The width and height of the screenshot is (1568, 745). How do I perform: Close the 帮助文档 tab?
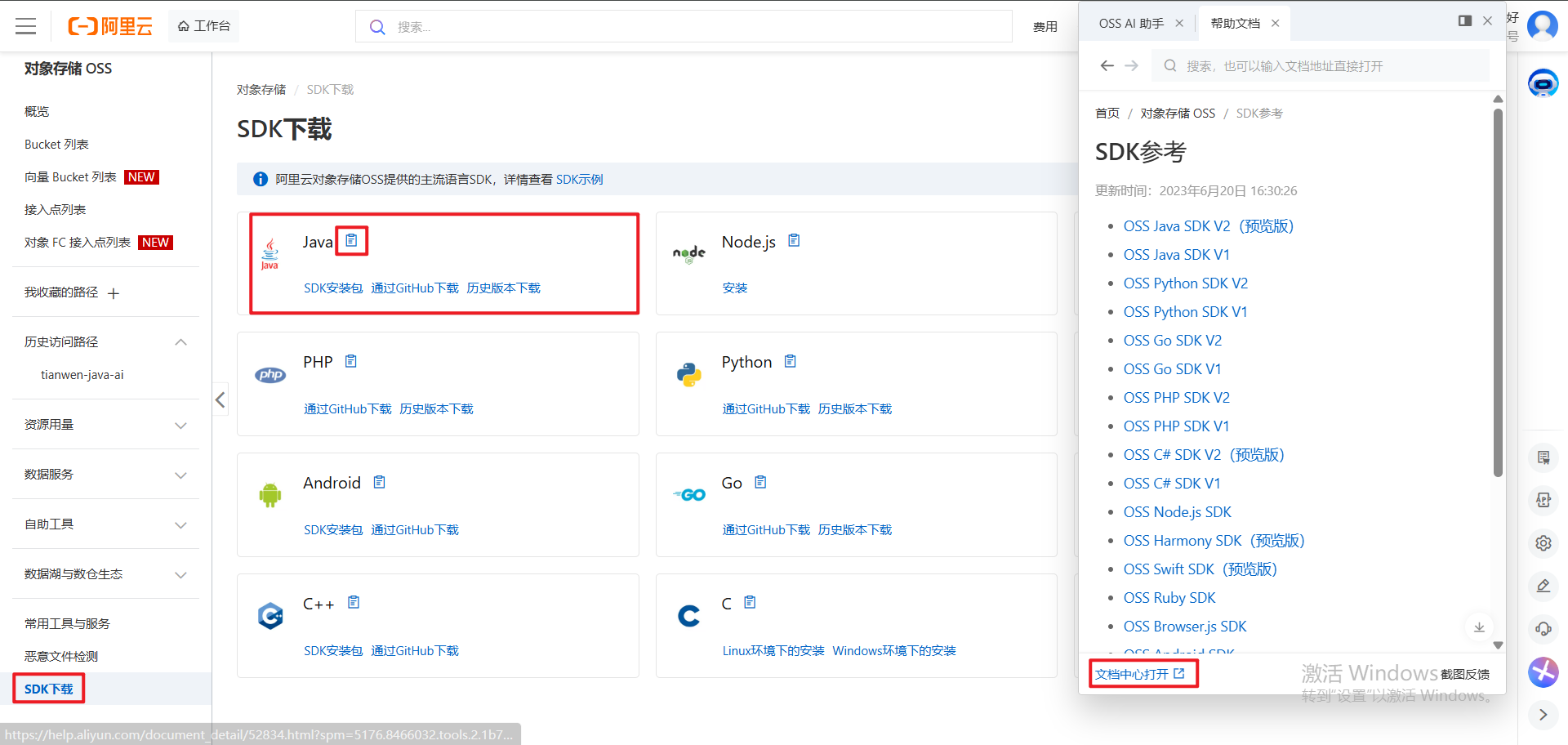click(1275, 23)
